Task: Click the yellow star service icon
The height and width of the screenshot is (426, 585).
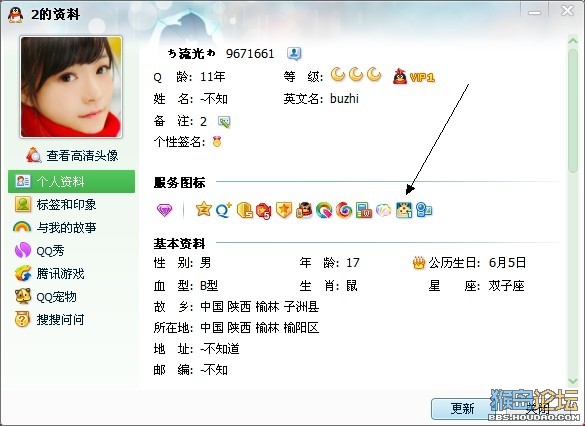Action: [204, 209]
